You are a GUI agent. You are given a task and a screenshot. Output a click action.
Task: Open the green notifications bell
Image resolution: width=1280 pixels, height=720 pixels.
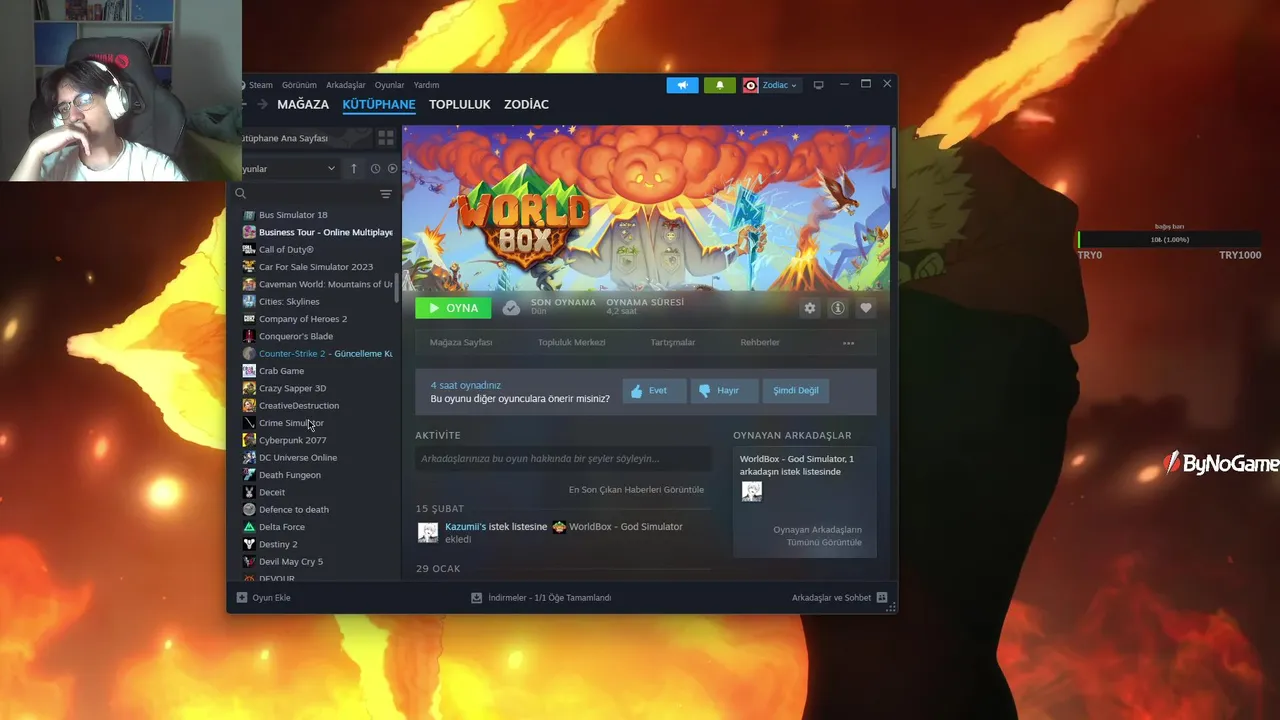[x=720, y=85]
